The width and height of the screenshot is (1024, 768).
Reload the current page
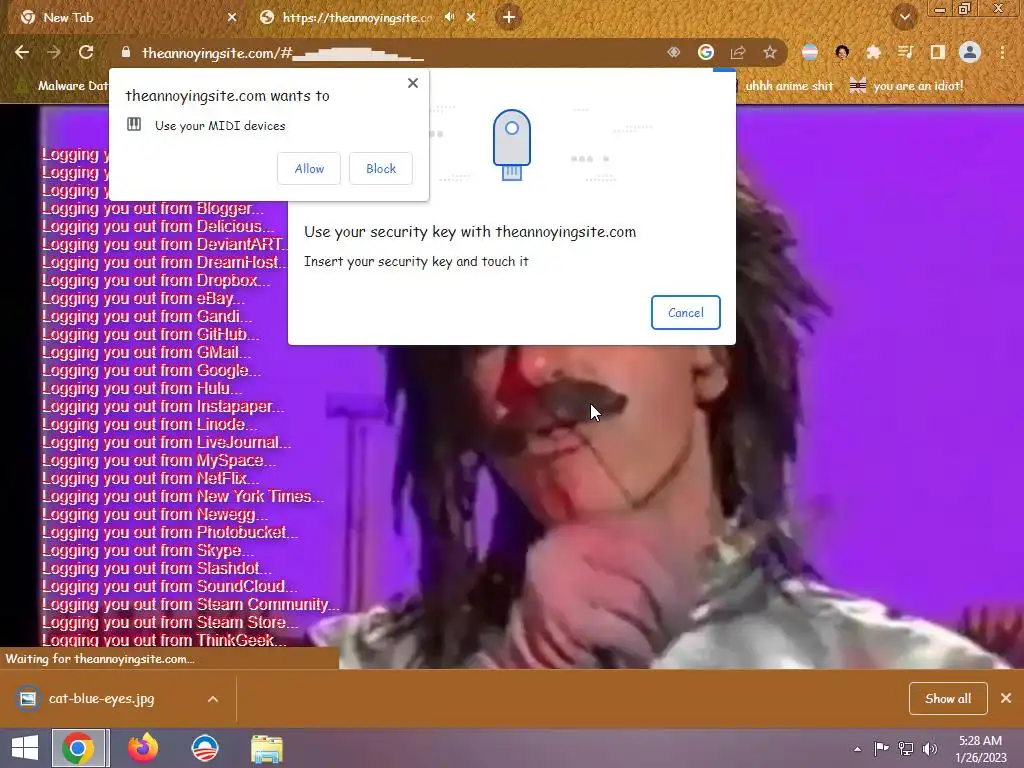86,52
